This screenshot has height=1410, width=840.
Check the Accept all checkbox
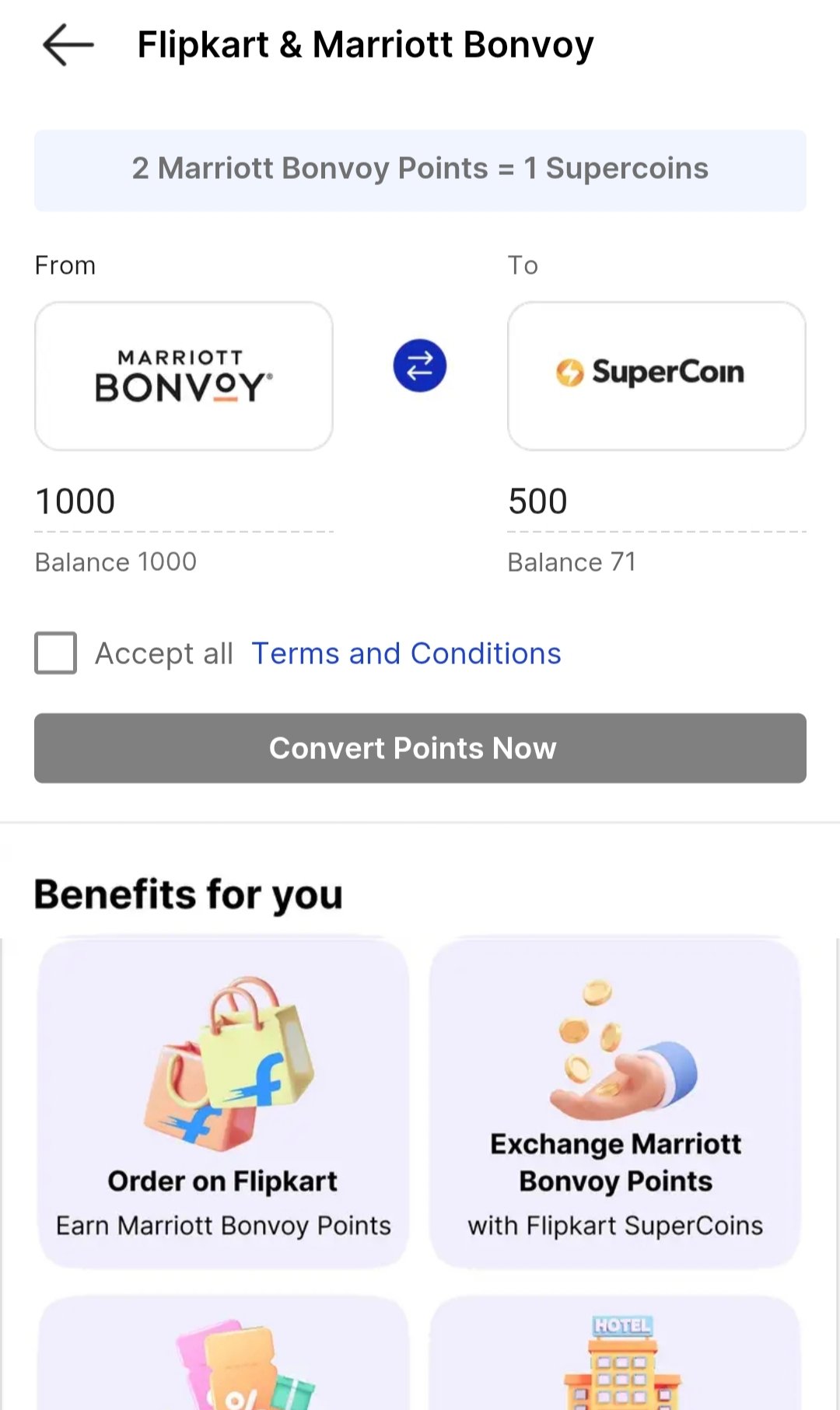coord(56,653)
